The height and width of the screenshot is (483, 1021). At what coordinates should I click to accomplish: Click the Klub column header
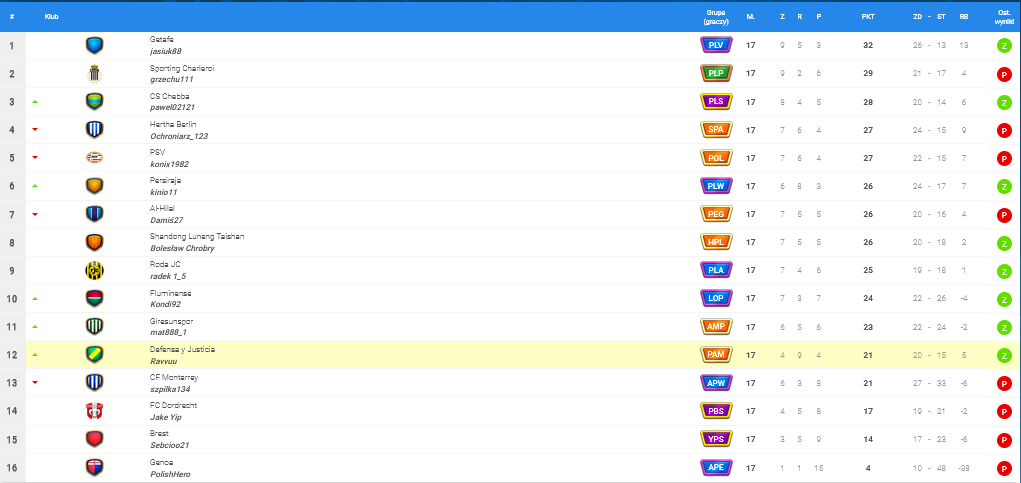51,17
